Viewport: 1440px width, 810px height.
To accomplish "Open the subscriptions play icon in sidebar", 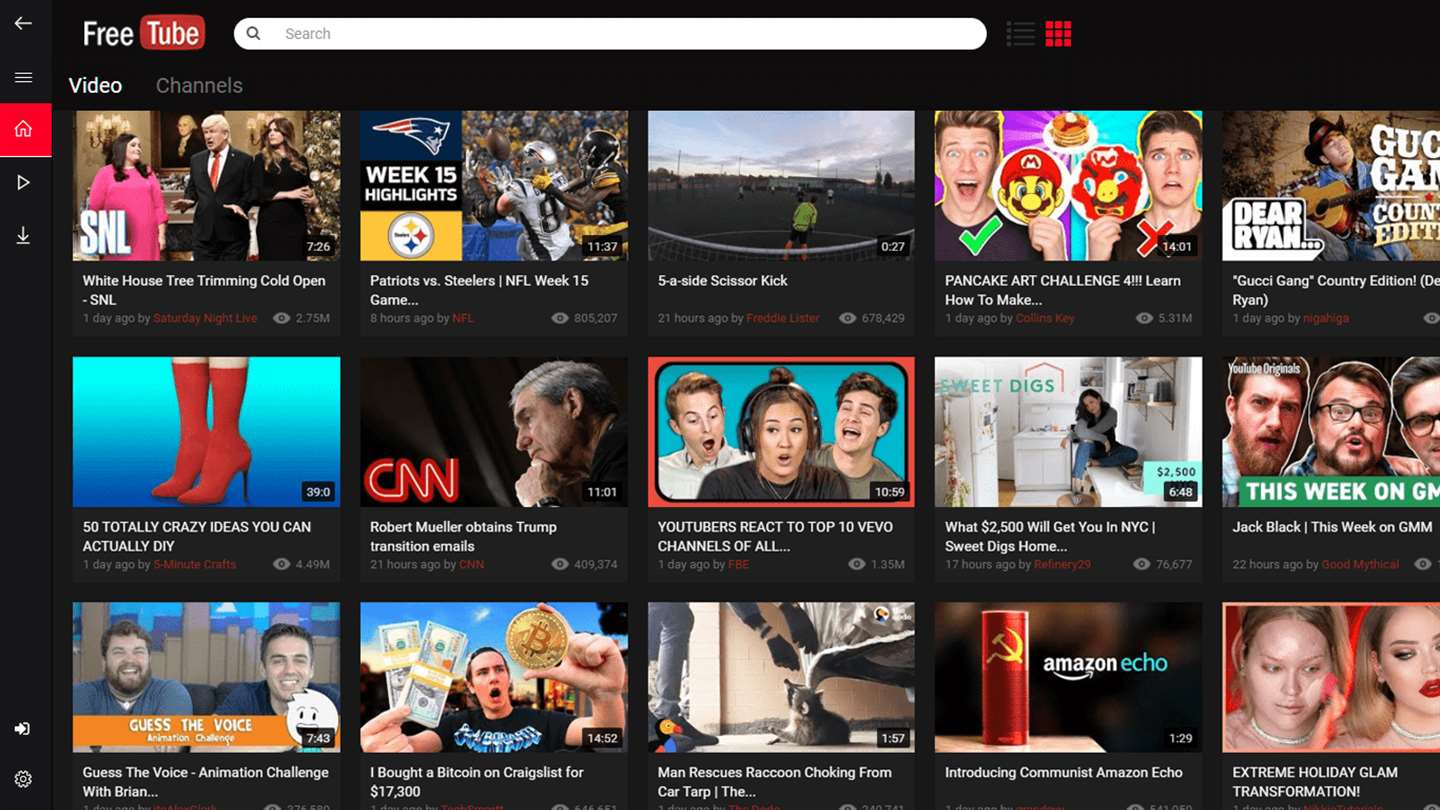I will [23, 182].
